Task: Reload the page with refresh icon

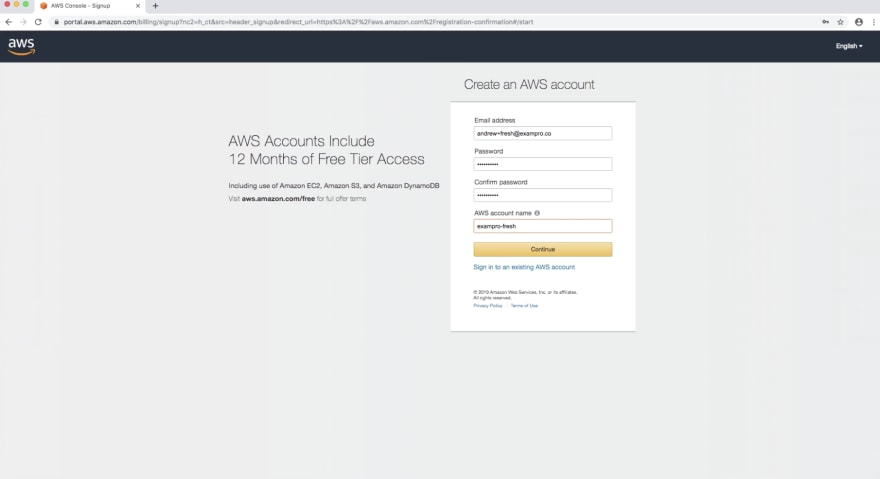Action: click(x=38, y=22)
